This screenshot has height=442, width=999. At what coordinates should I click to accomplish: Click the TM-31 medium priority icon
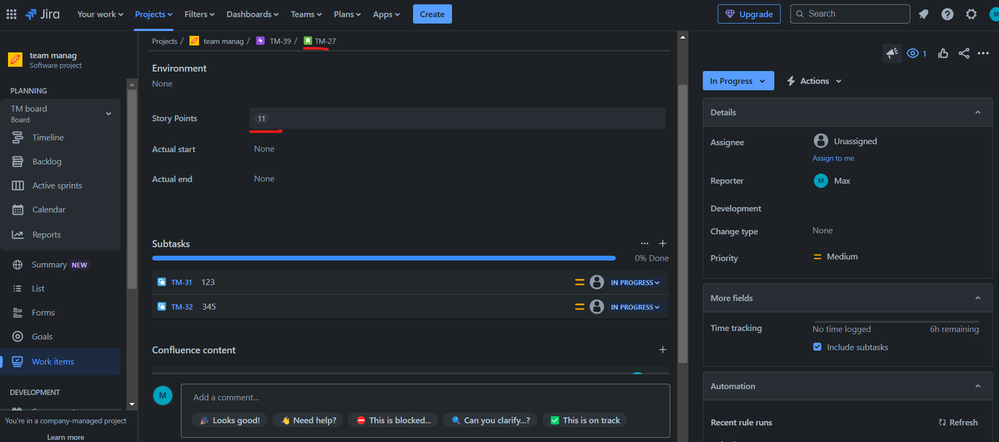coord(579,282)
